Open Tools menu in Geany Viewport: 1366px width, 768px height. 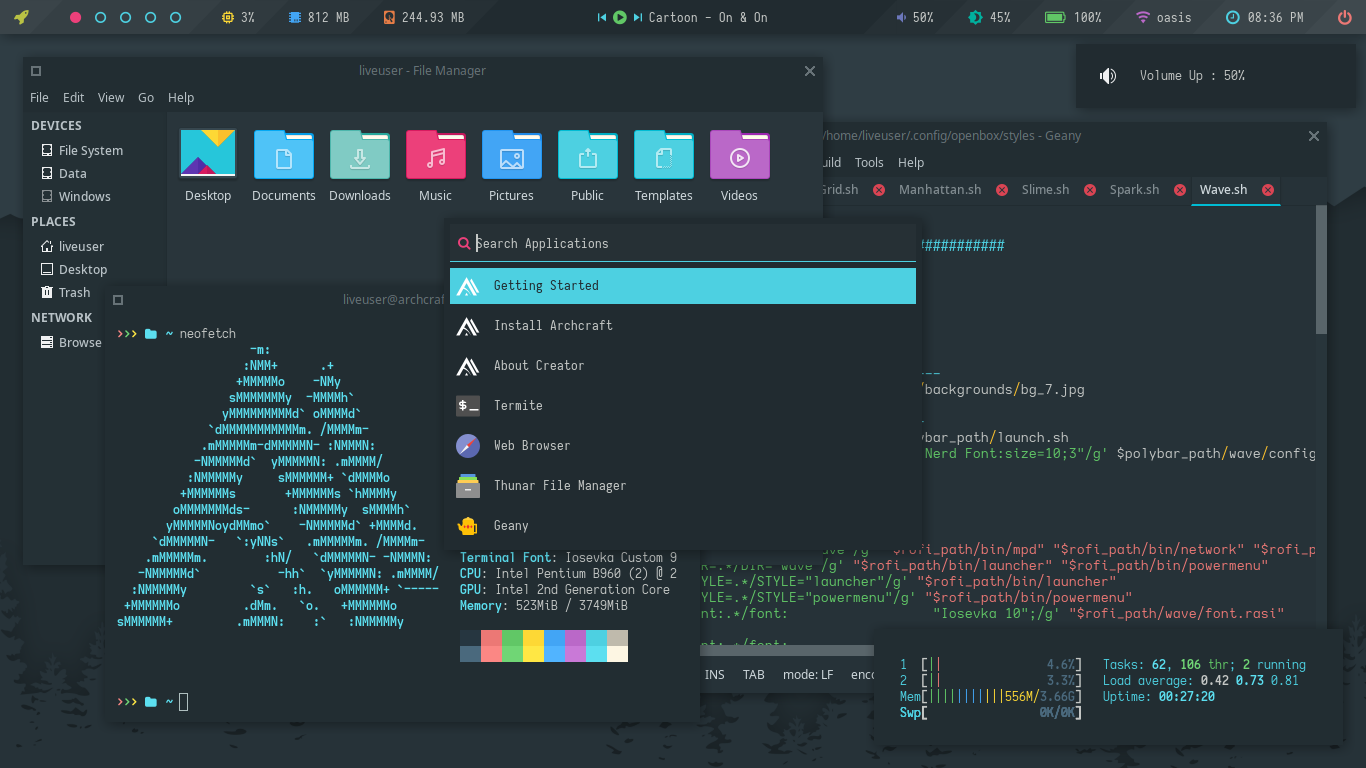point(869,162)
